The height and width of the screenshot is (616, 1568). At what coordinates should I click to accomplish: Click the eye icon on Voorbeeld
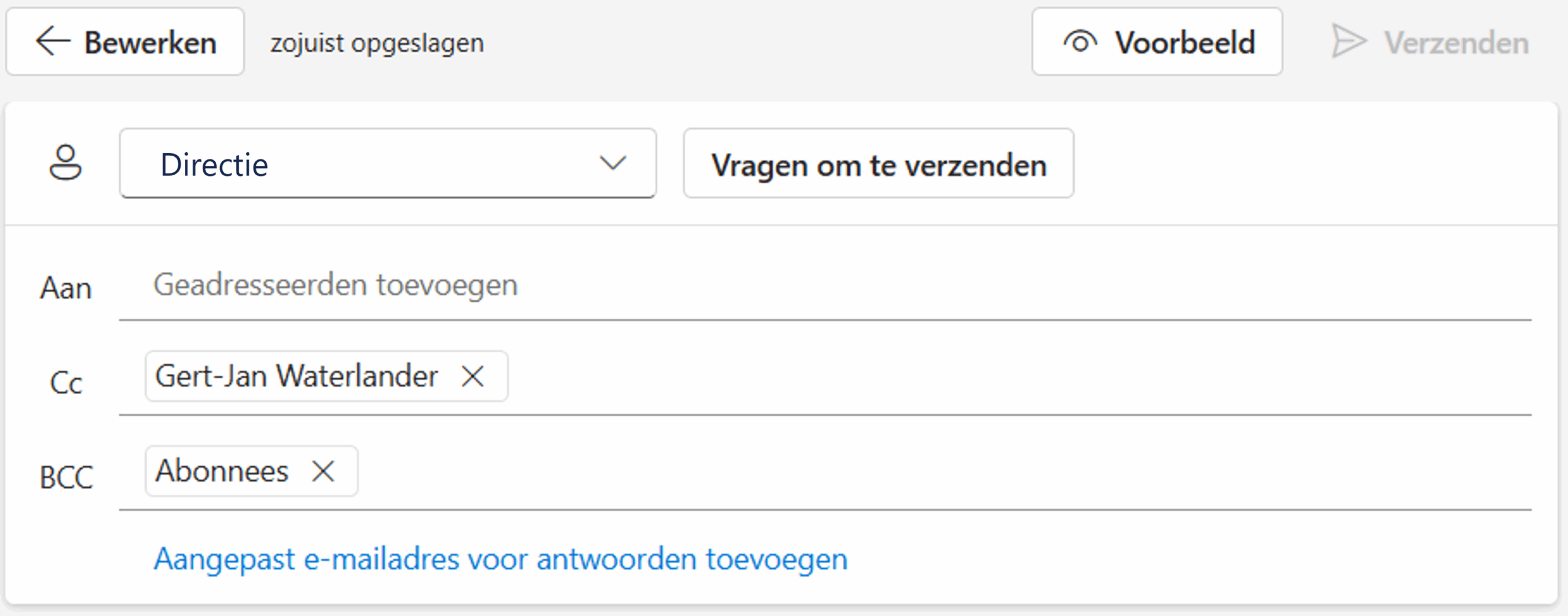coord(1080,42)
